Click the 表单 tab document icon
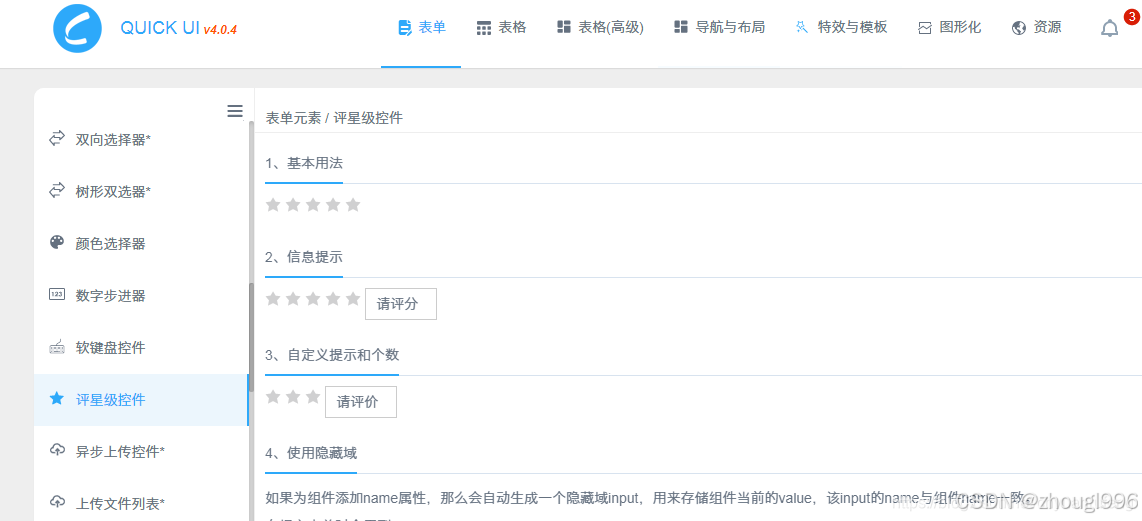Screen dimensions: 1142x521 point(405,28)
